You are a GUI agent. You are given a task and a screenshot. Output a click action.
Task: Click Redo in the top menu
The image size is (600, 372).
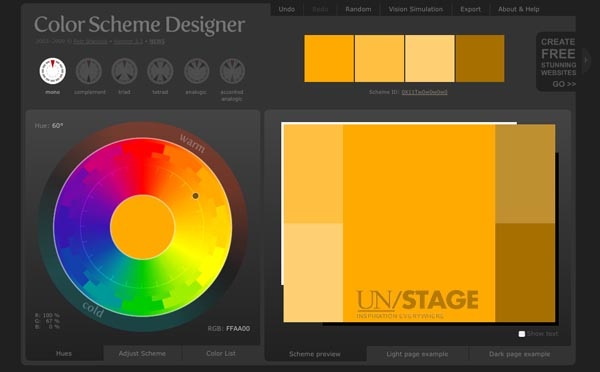pyautogui.click(x=320, y=9)
